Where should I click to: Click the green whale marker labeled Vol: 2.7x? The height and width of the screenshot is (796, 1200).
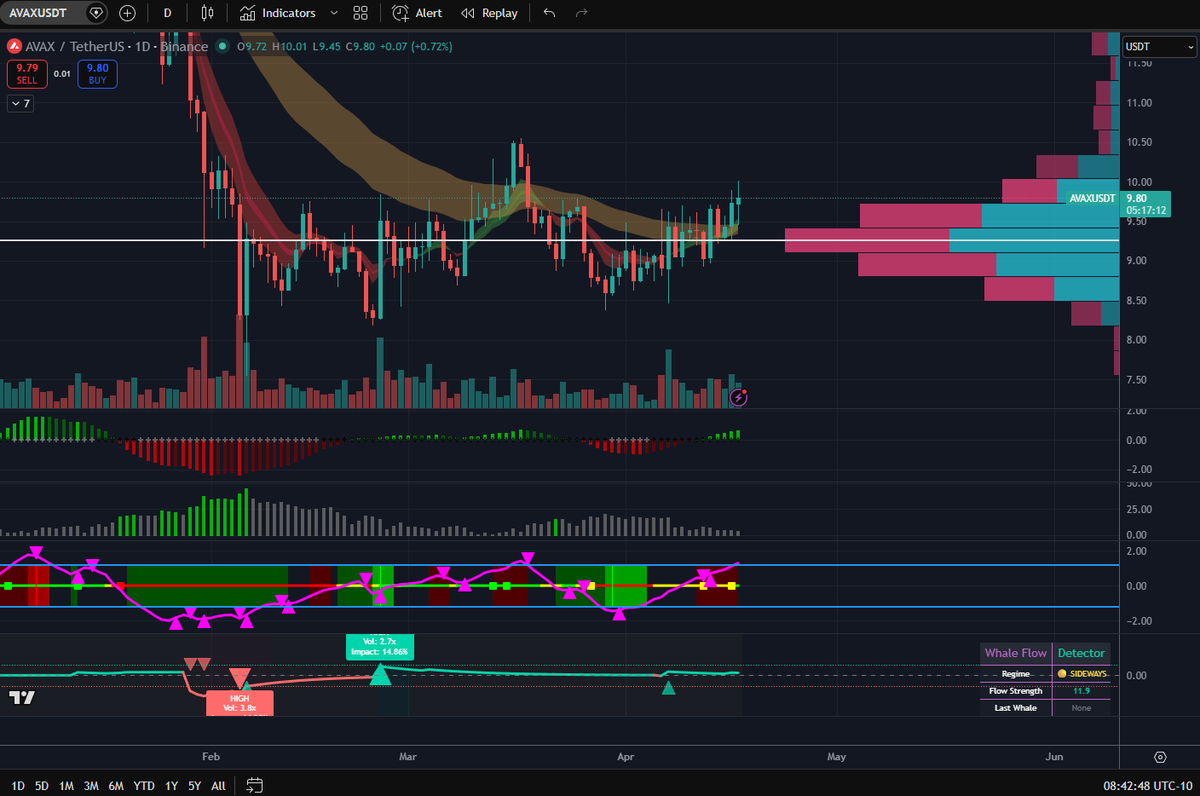[x=378, y=645]
